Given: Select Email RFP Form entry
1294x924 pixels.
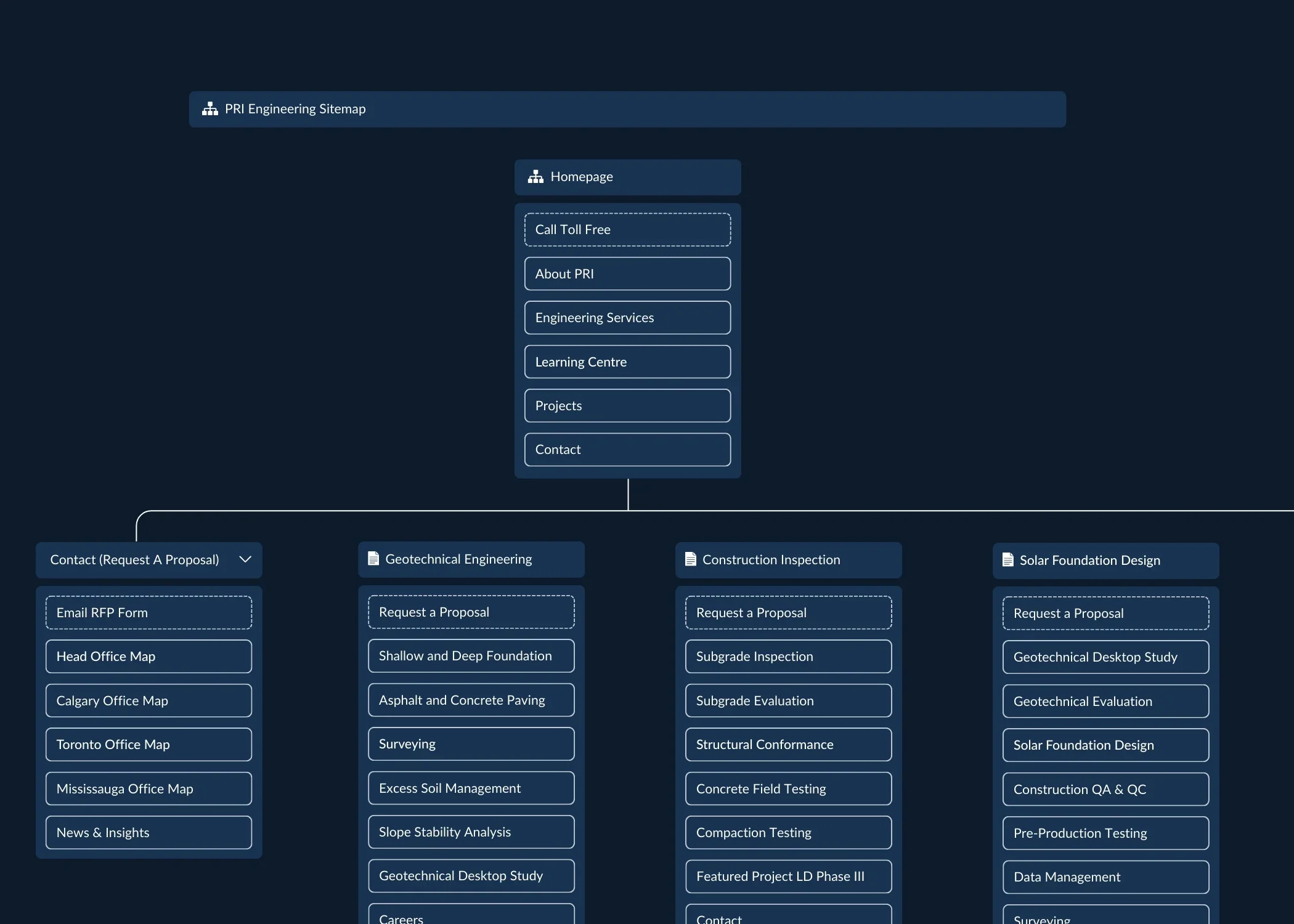Looking at the screenshot, I should (x=149, y=612).
